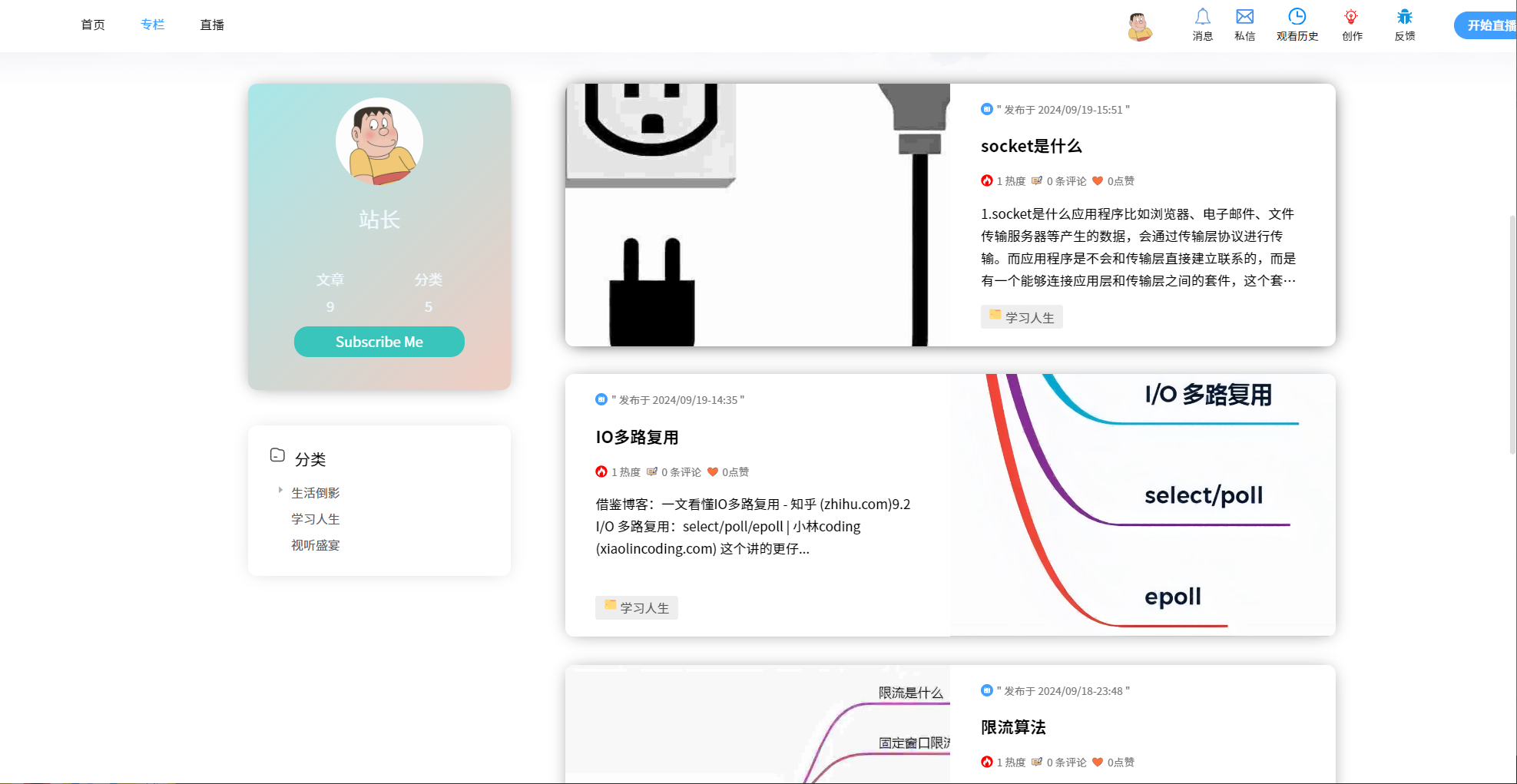Image resolution: width=1517 pixels, height=784 pixels.
Task: Click the comment icon on IO多路复用 post
Action: pos(652,471)
